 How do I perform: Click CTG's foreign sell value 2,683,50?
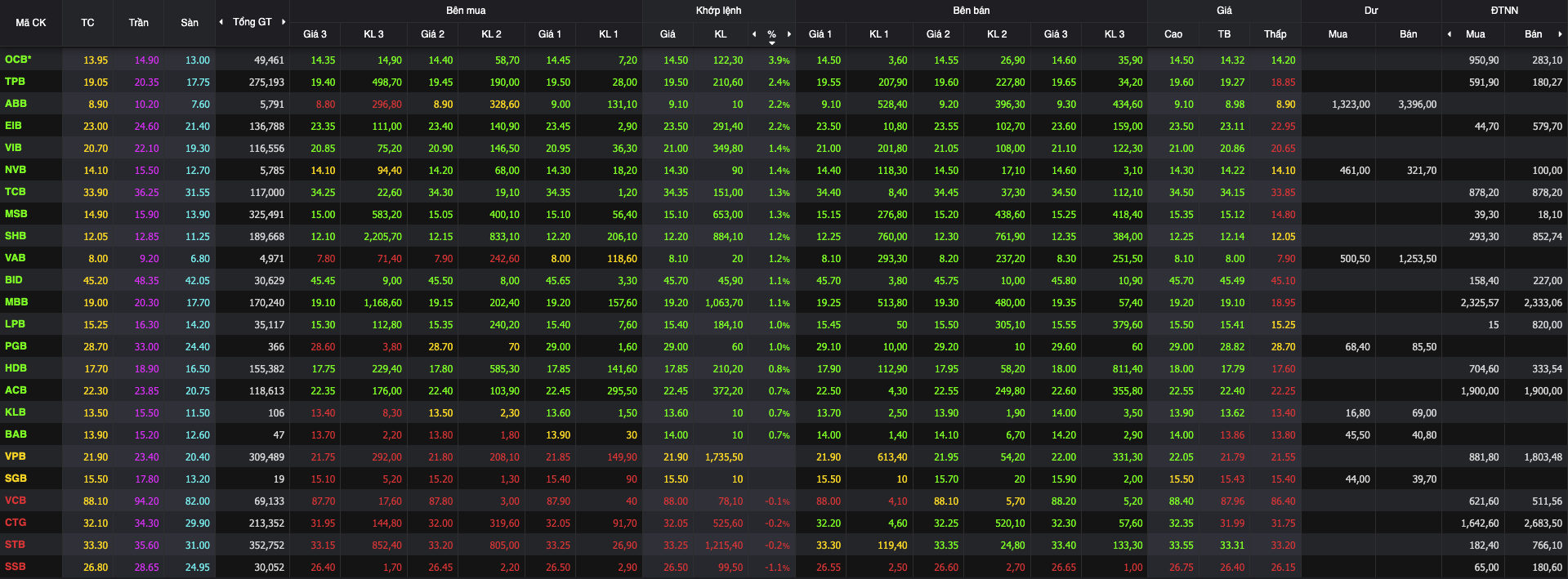tap(1543, 523)
